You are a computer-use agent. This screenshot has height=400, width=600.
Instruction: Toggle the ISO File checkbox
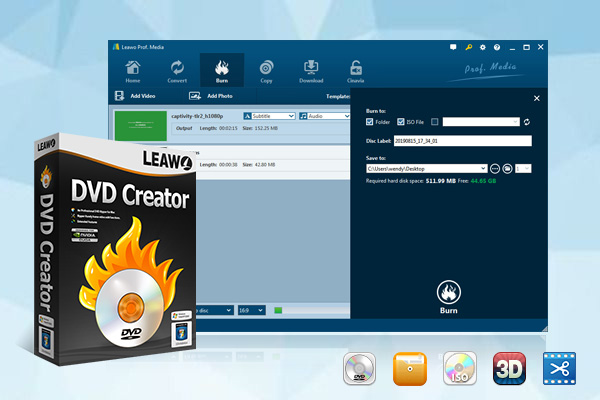coord(401,122)
